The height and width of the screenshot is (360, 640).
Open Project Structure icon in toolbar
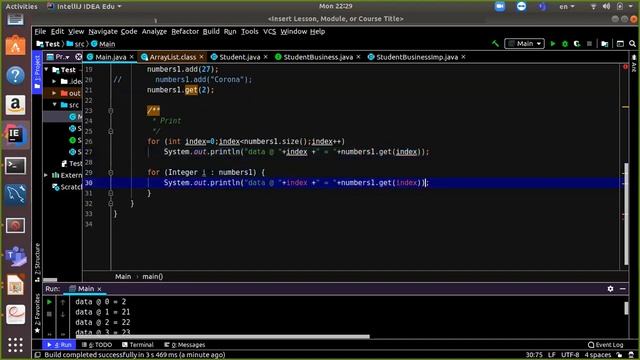tap(605, 44)
